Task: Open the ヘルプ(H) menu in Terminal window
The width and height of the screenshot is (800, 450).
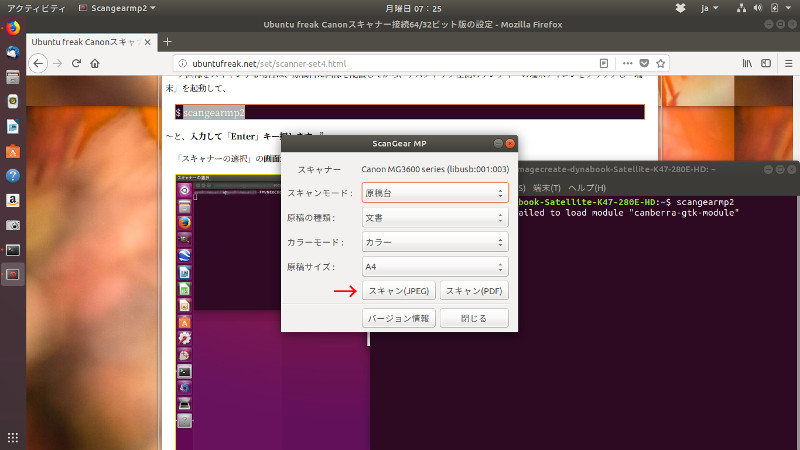Action: coord(587,188)
